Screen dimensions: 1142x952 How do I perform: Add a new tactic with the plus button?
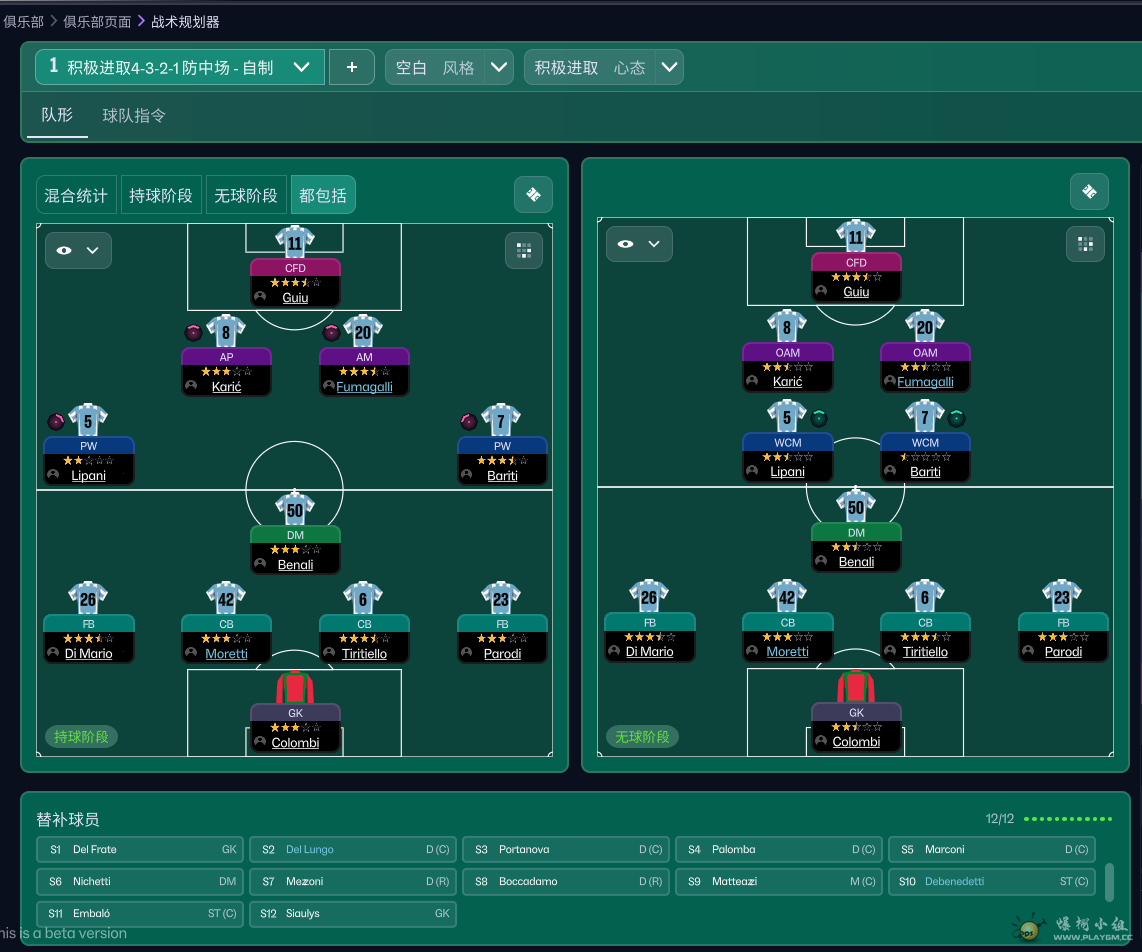pos(352,67)
